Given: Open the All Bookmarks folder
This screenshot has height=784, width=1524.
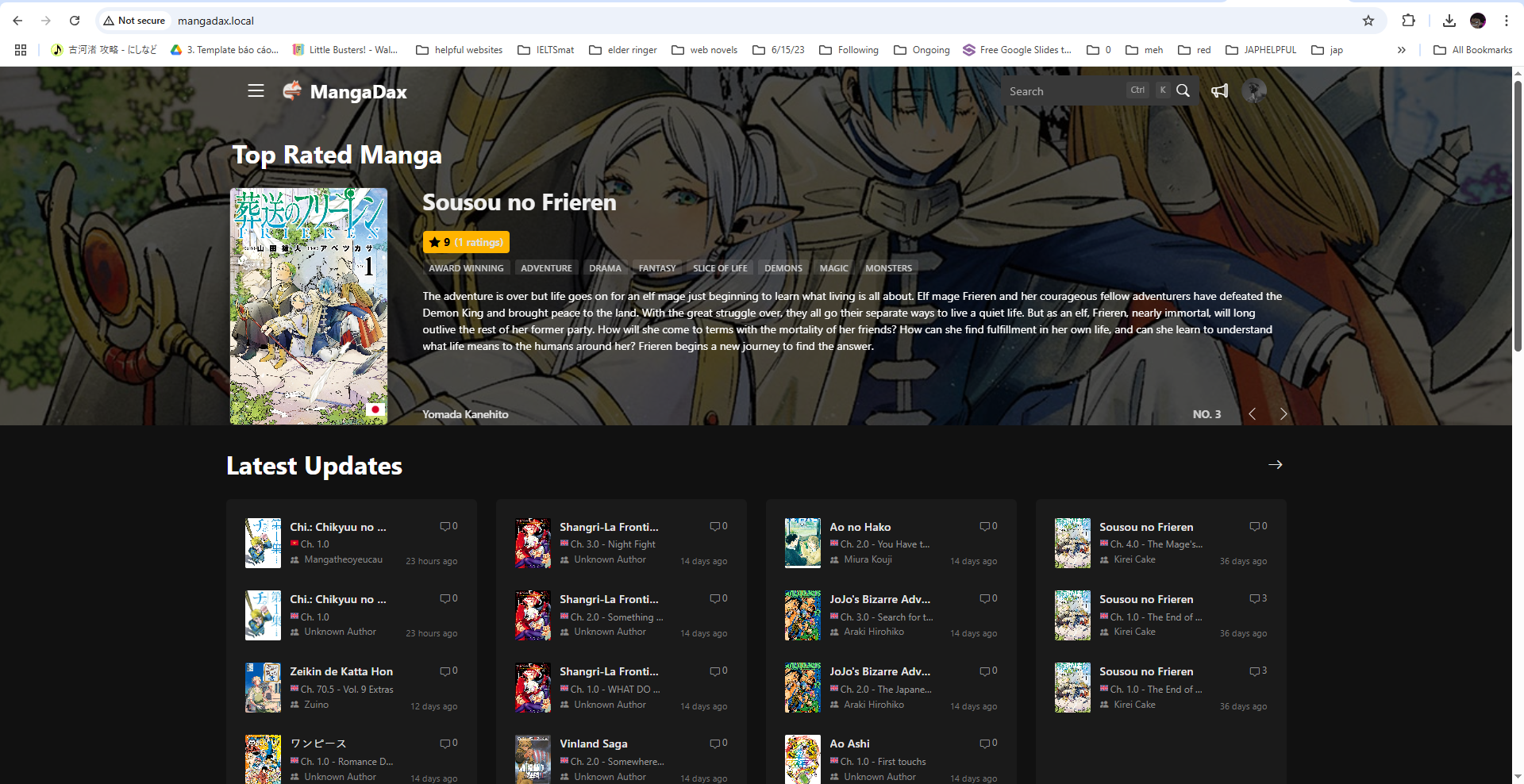Looking at the screenshot, I should tap(1473, 50).
